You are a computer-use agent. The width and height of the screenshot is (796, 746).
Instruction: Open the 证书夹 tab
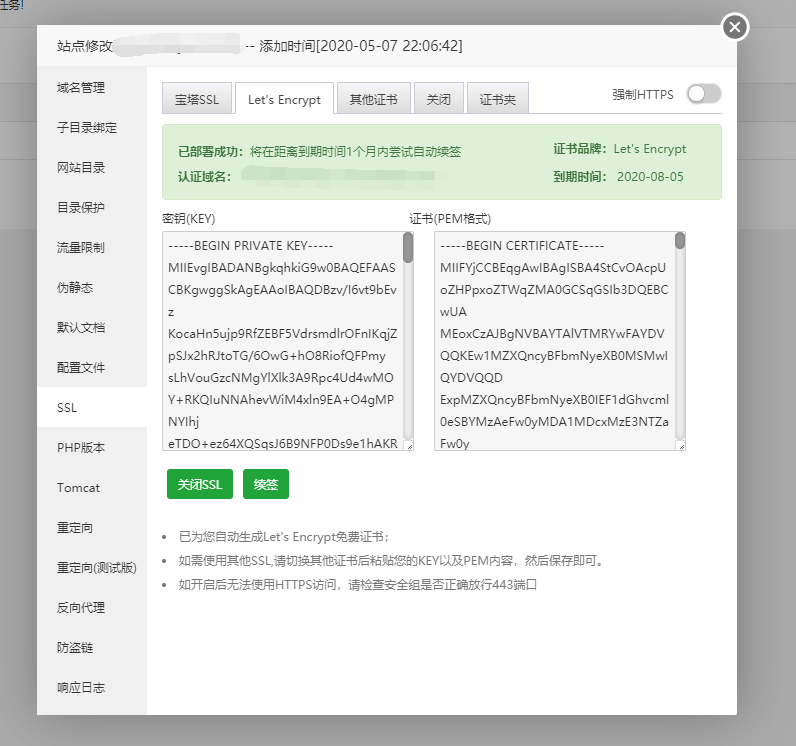[497, 99]
